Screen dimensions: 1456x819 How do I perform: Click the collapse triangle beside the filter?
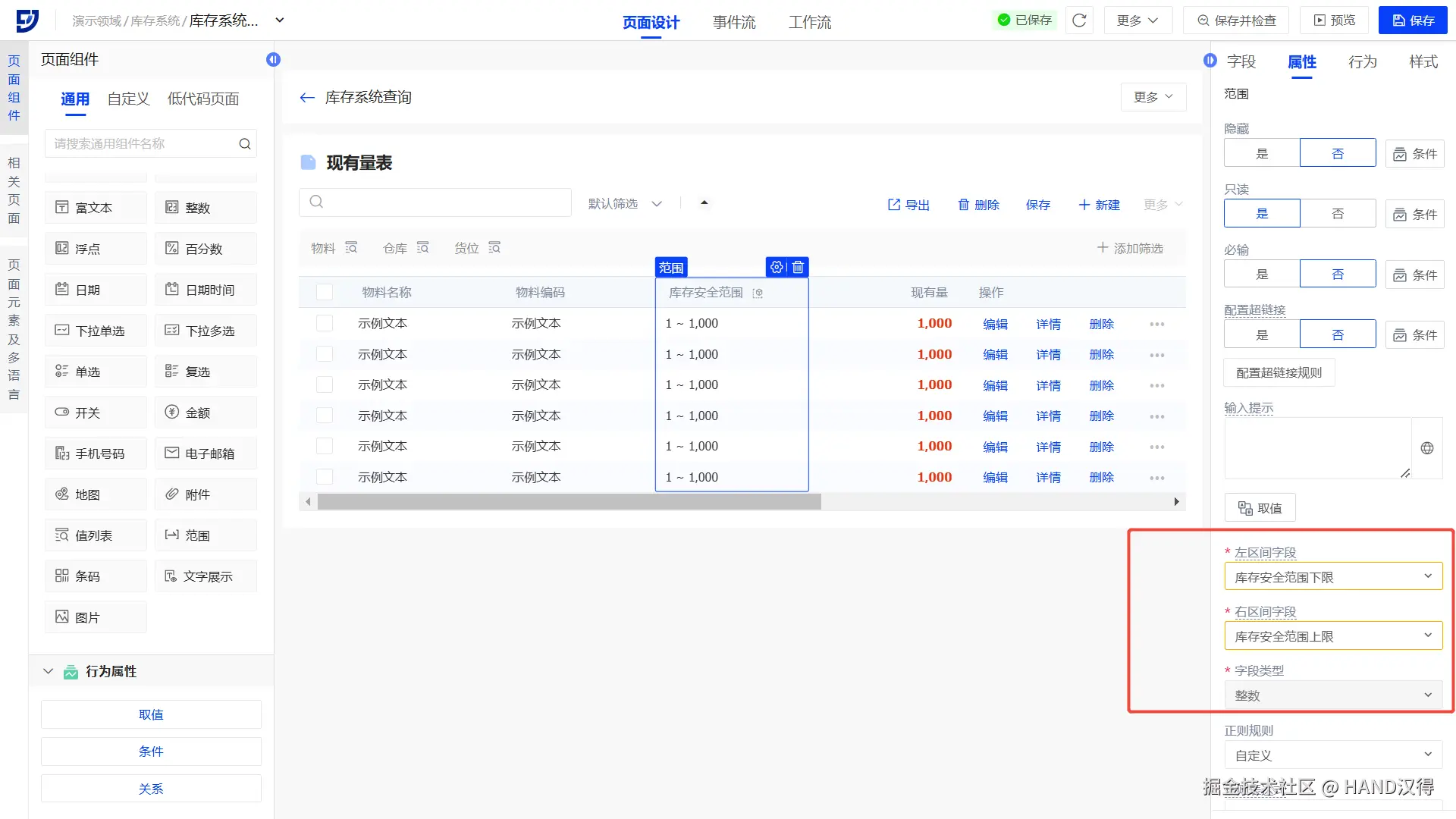point(704,202)
